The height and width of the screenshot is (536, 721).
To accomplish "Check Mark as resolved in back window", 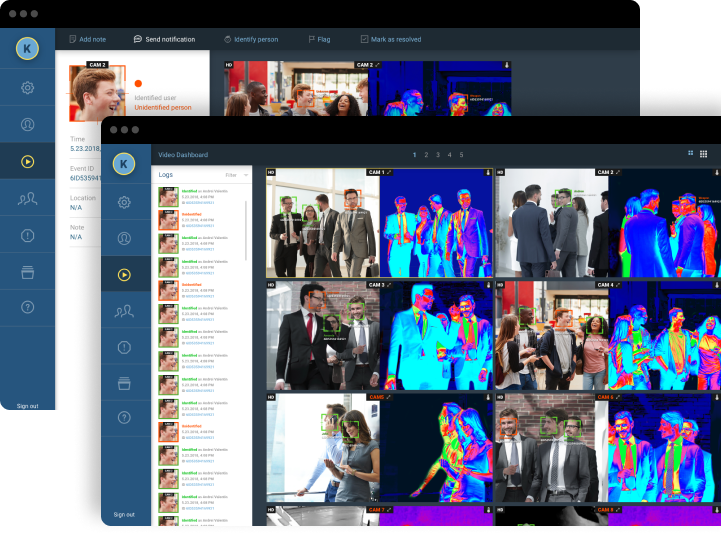I will click(x=390, y=40).
